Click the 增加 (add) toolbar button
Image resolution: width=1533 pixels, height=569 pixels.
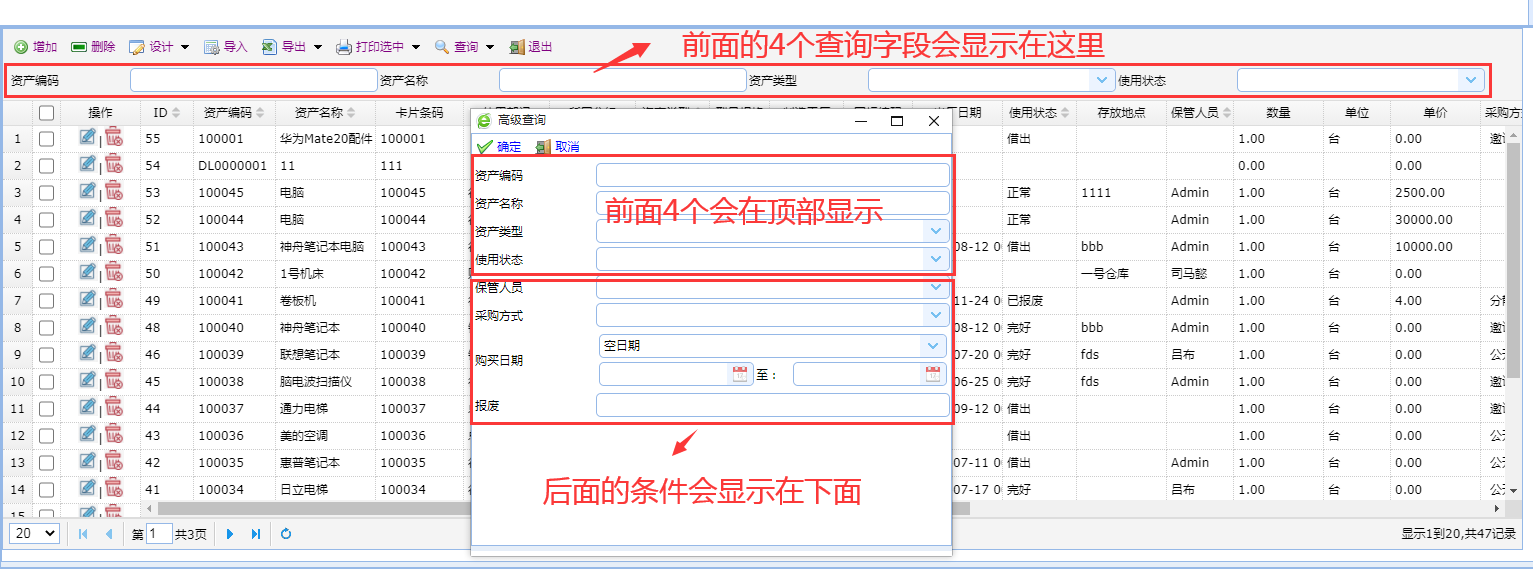(36, 47)
